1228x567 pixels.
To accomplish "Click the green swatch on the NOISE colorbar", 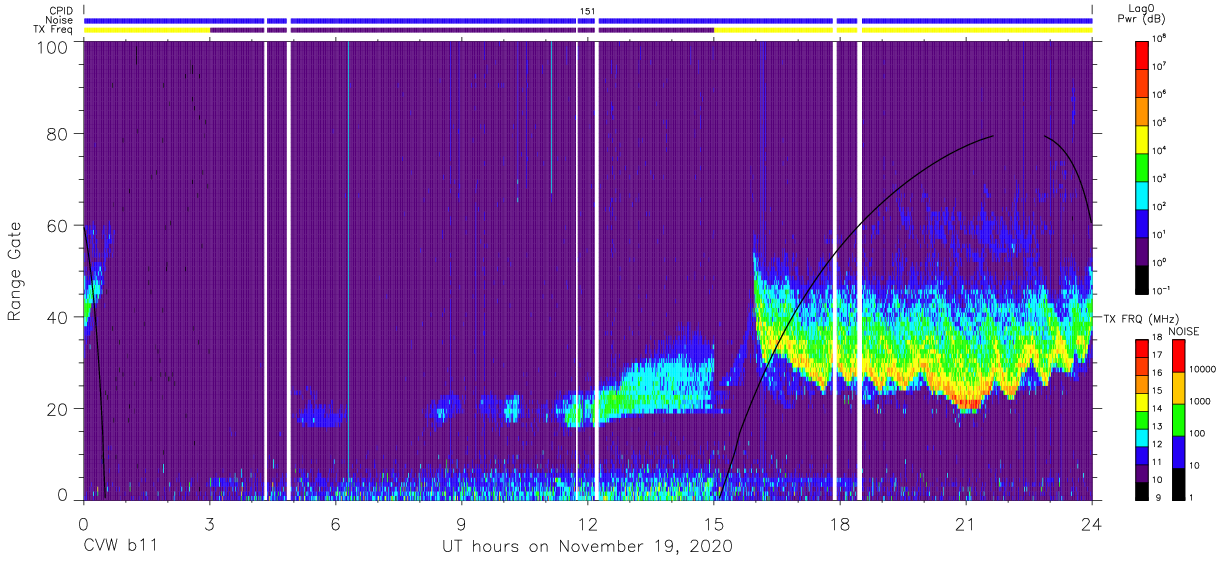I will pyautogui.click(x=1179, y=420).
